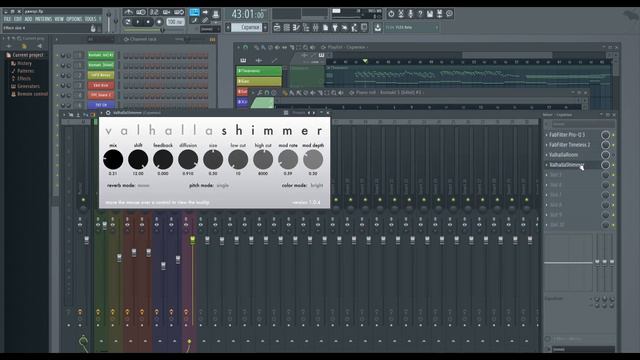Adjust the feedback knob in ValhallaShimmer
This screenshot has width=640, height=360.
click(x=163, y=159)
